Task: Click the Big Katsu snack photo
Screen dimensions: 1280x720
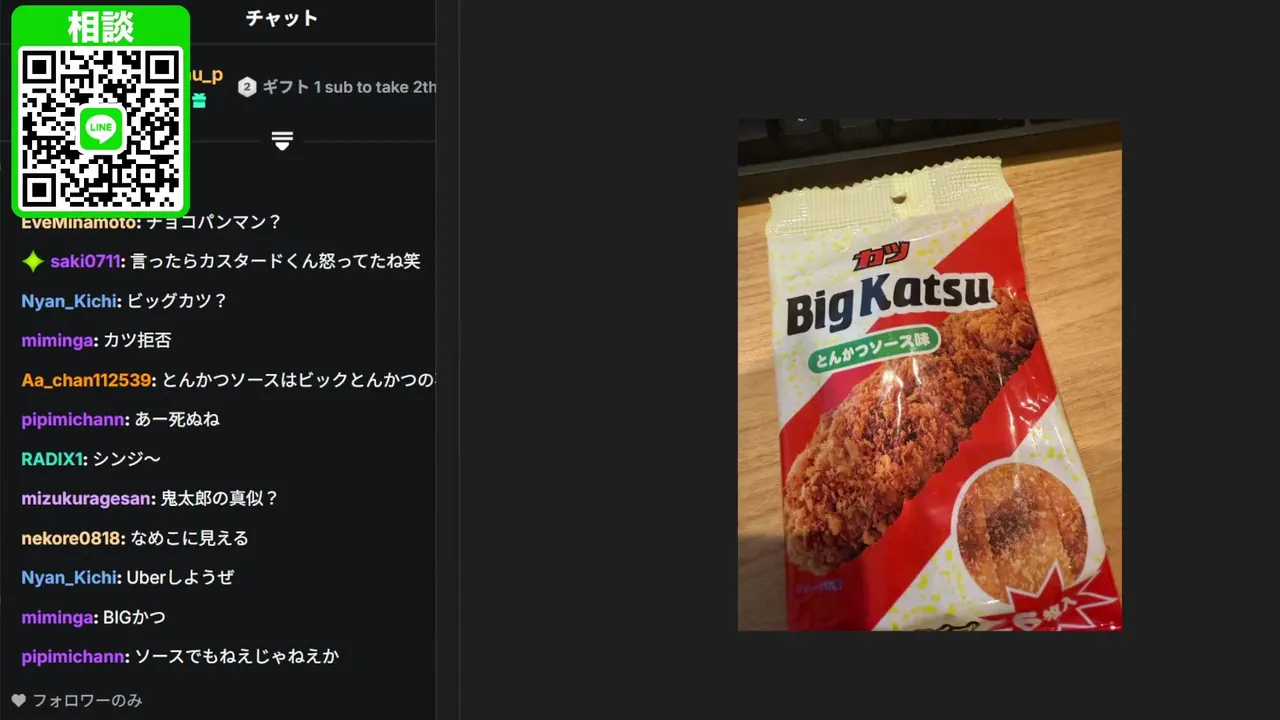Action: click(x=930, y=375)
